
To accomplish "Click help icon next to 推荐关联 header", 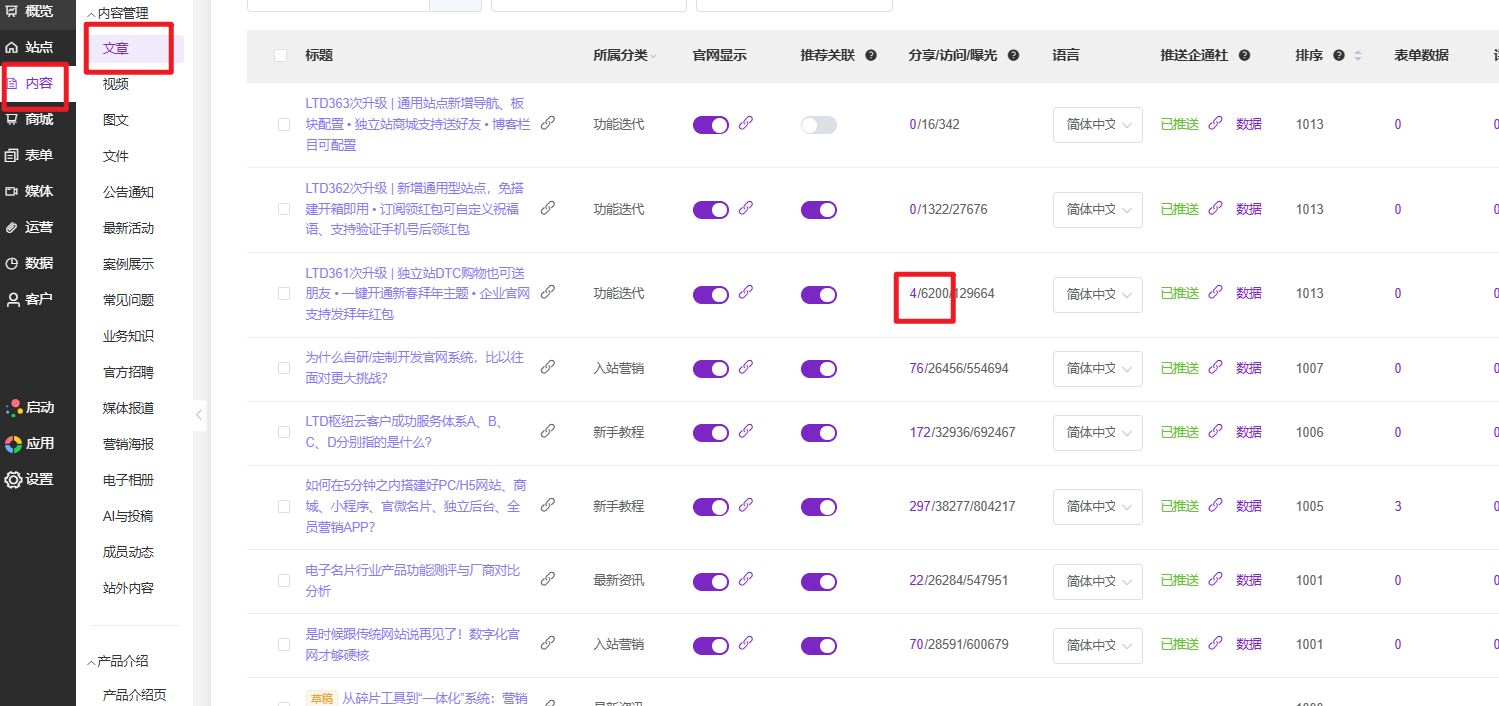I will click(x=870, y=56).
